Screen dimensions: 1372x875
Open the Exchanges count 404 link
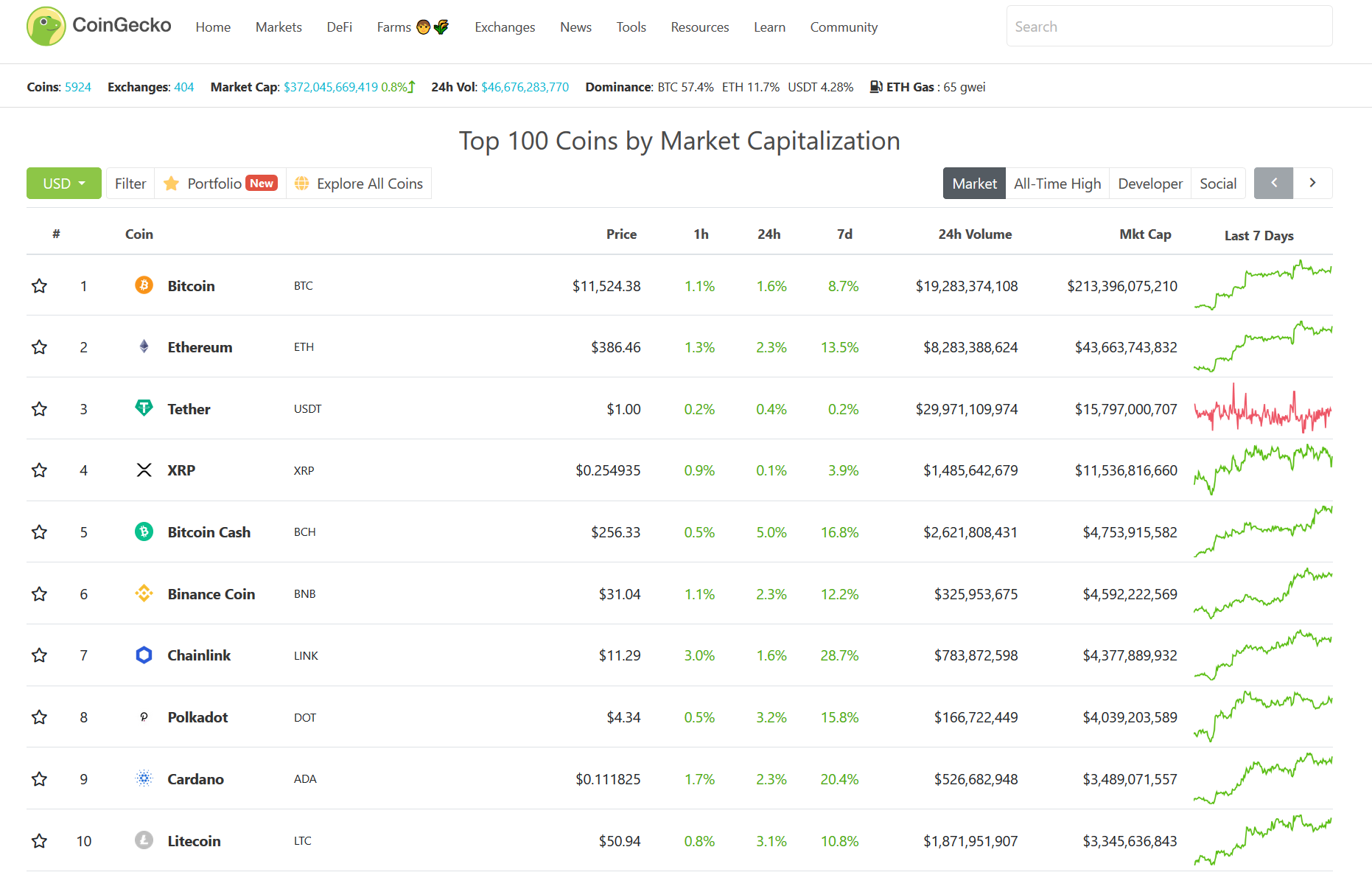point(184,87)
